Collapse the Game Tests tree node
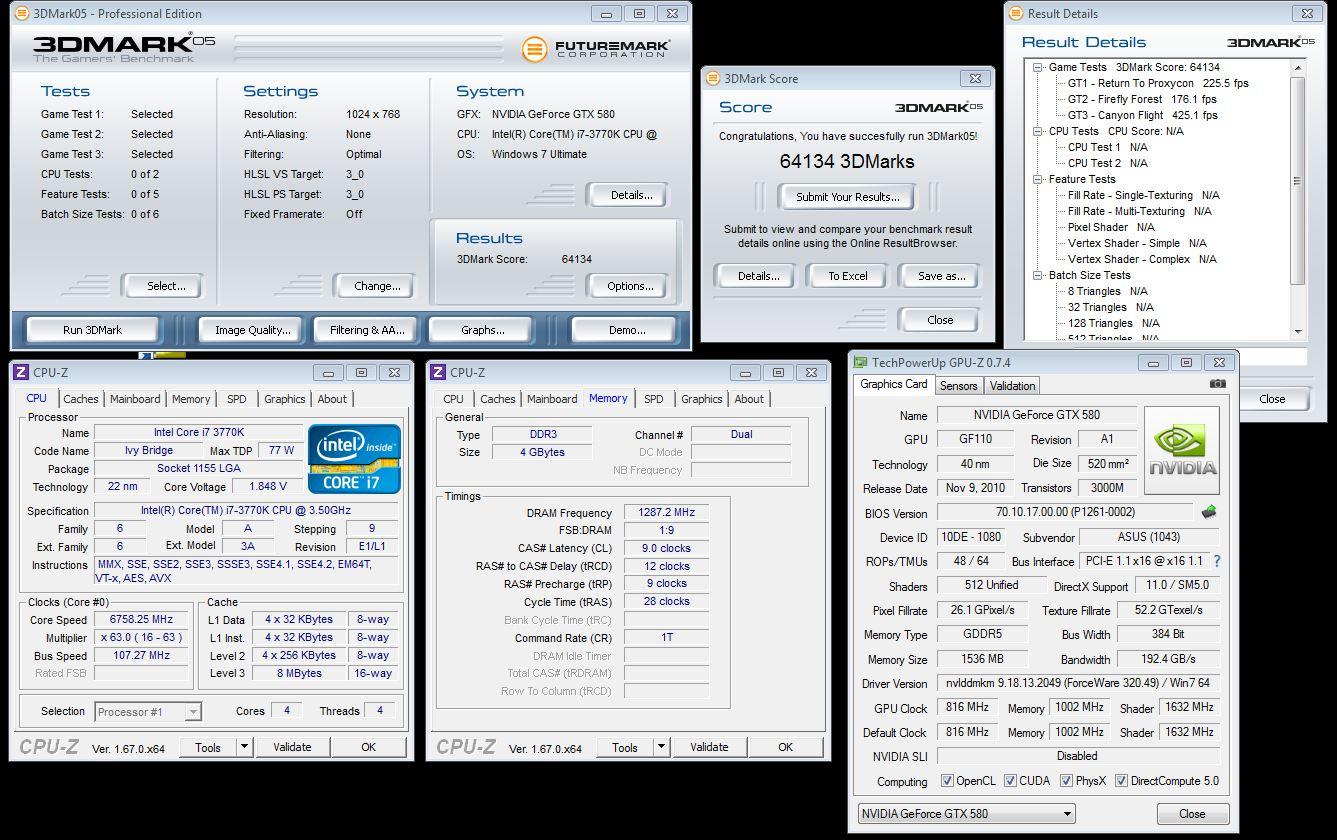The image size is (1337, 840). [x=1038, y=67]
